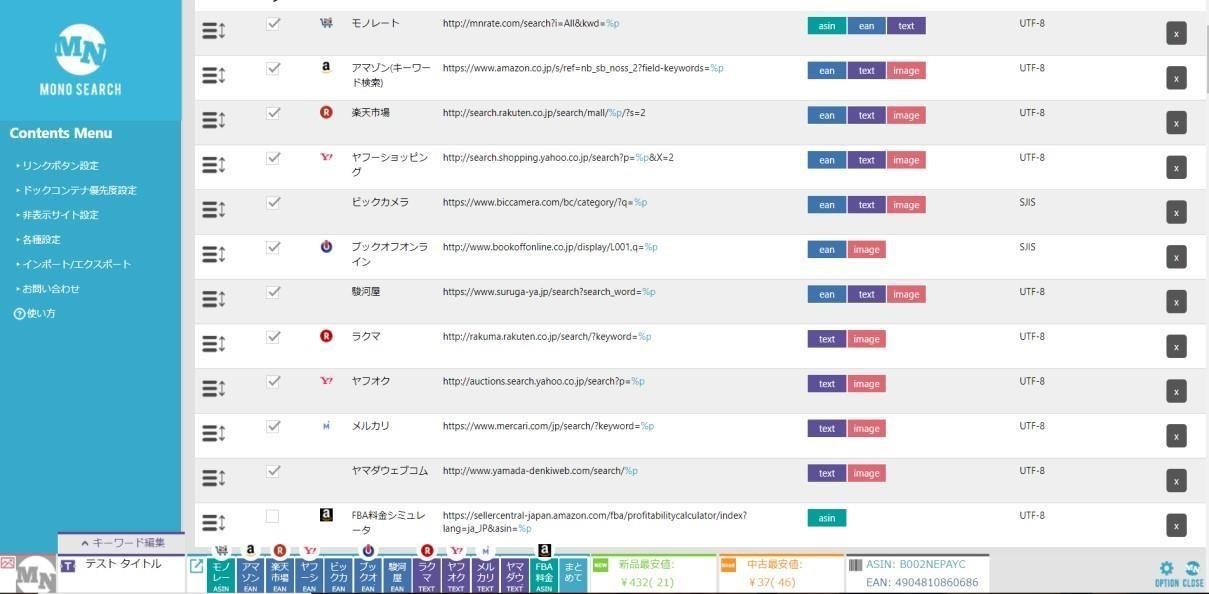Select the reorder handle for ヤマダウェブコム
The image size is (1209, 594).
click(x=214, y=478)
